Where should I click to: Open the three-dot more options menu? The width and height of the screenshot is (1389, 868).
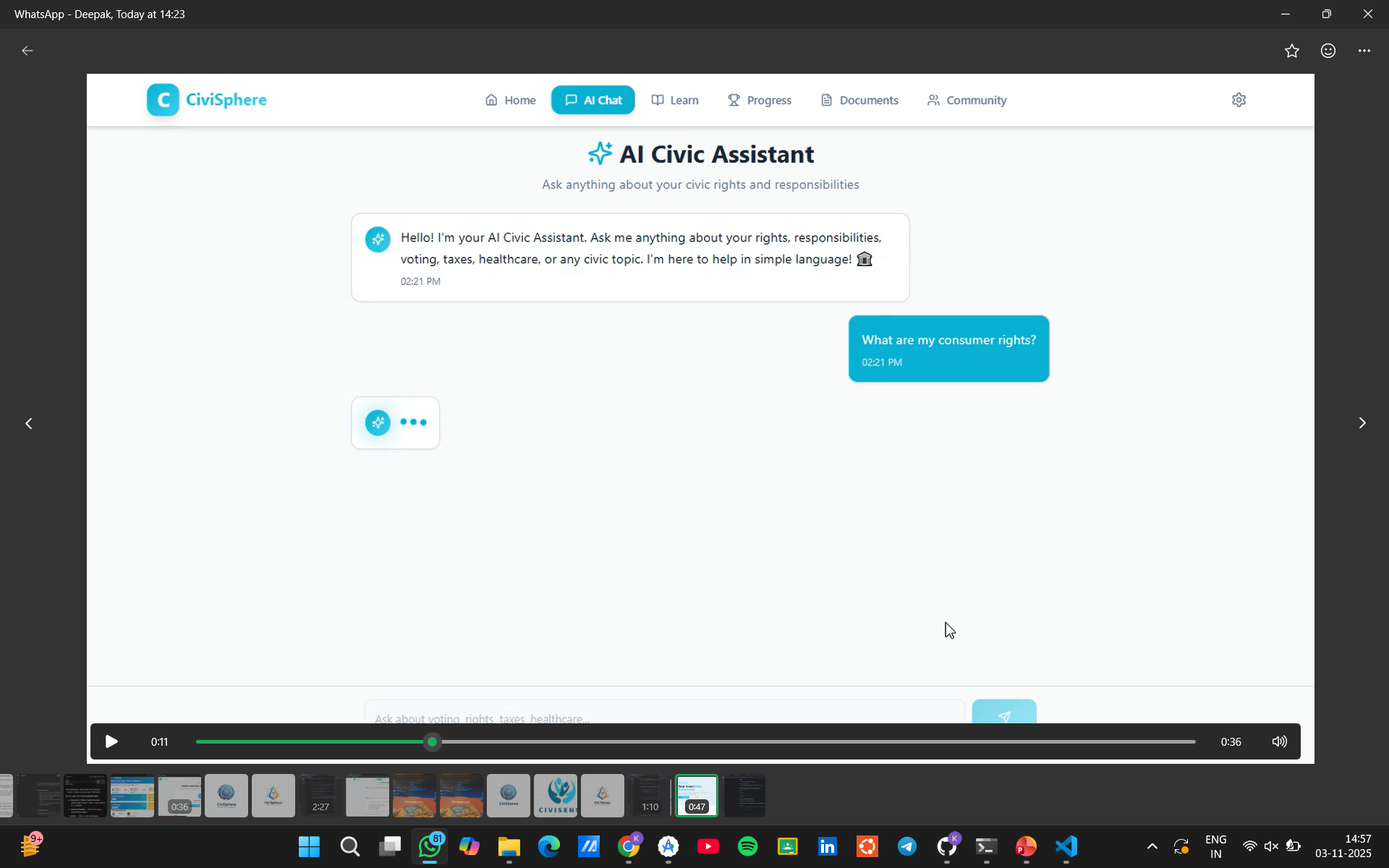point(1364,51)
